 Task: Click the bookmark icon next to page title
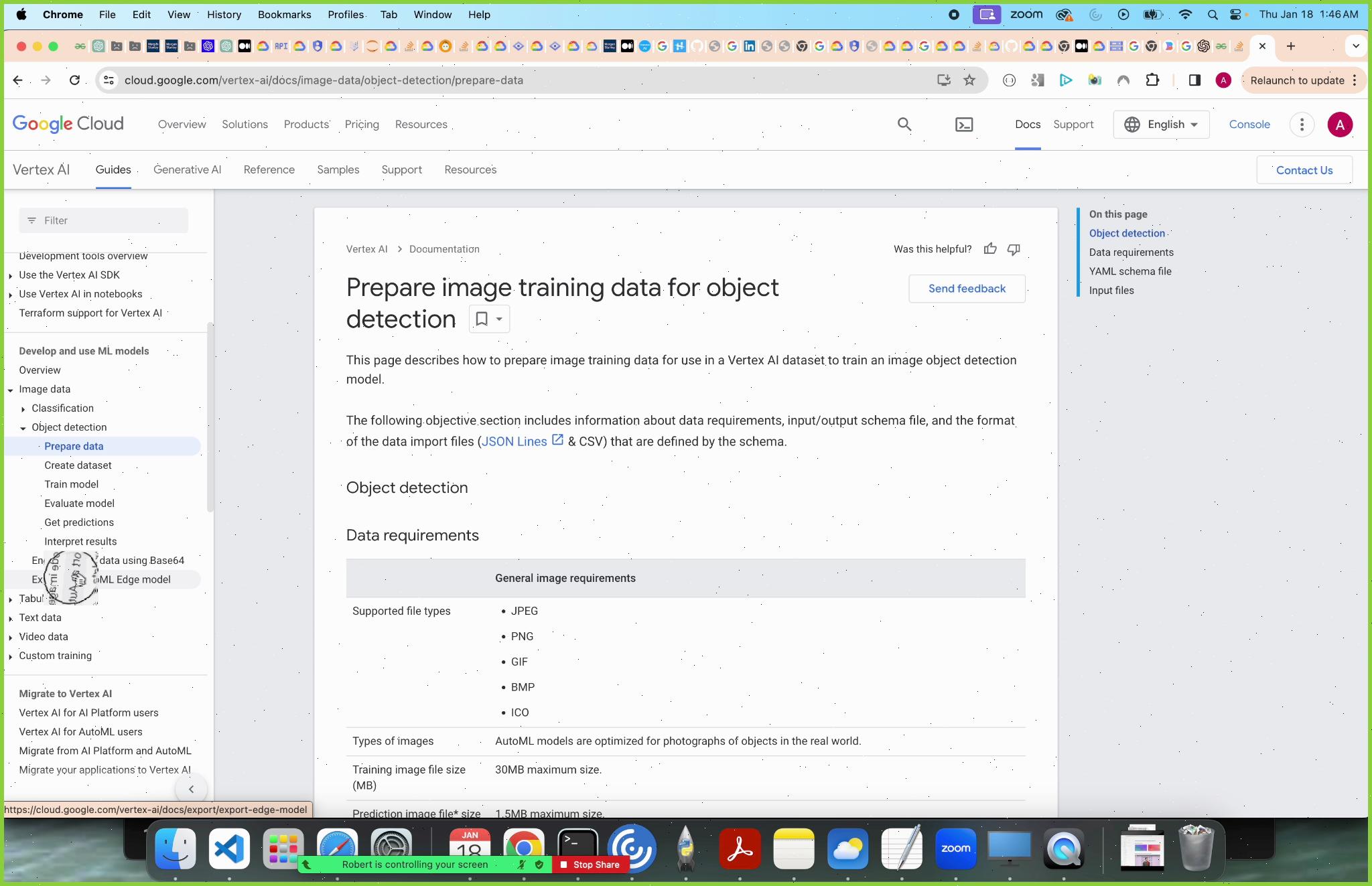[481, 319]
